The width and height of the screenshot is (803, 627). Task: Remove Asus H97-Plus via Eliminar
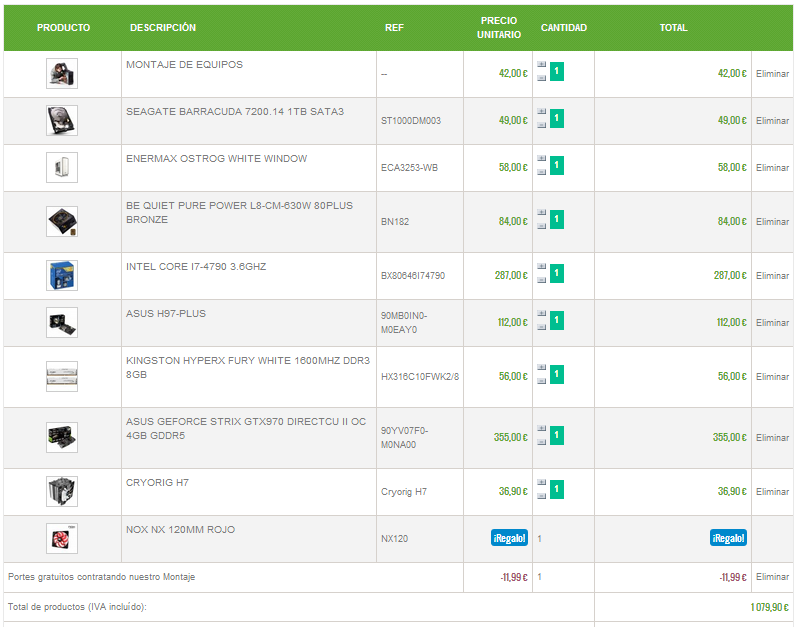(772, 323)
